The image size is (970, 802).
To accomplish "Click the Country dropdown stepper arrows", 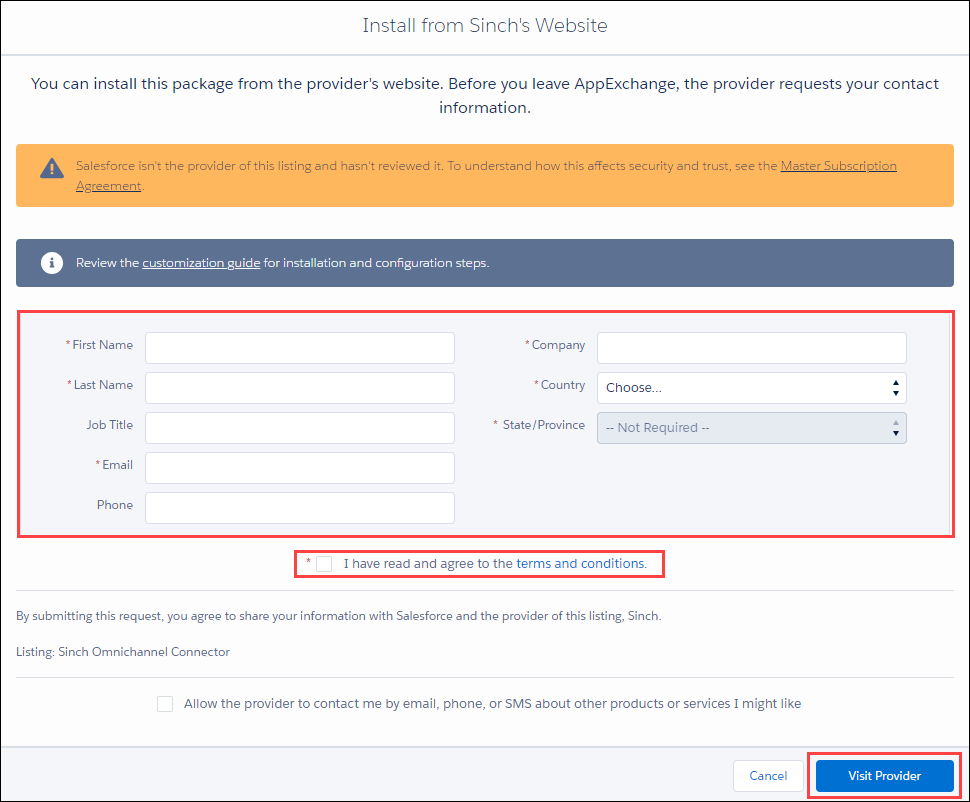I will pyautogui.click(x=895, y=387).
